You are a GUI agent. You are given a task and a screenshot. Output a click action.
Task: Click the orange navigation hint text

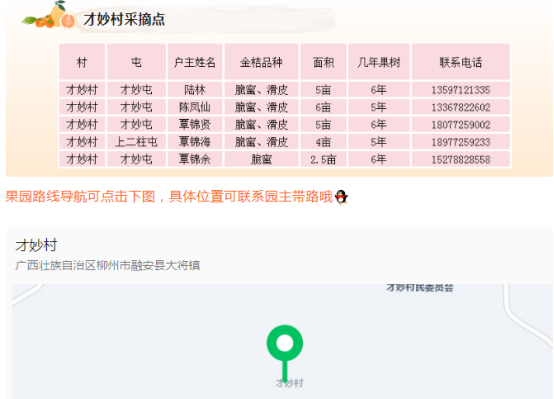(x=169, y=197)
